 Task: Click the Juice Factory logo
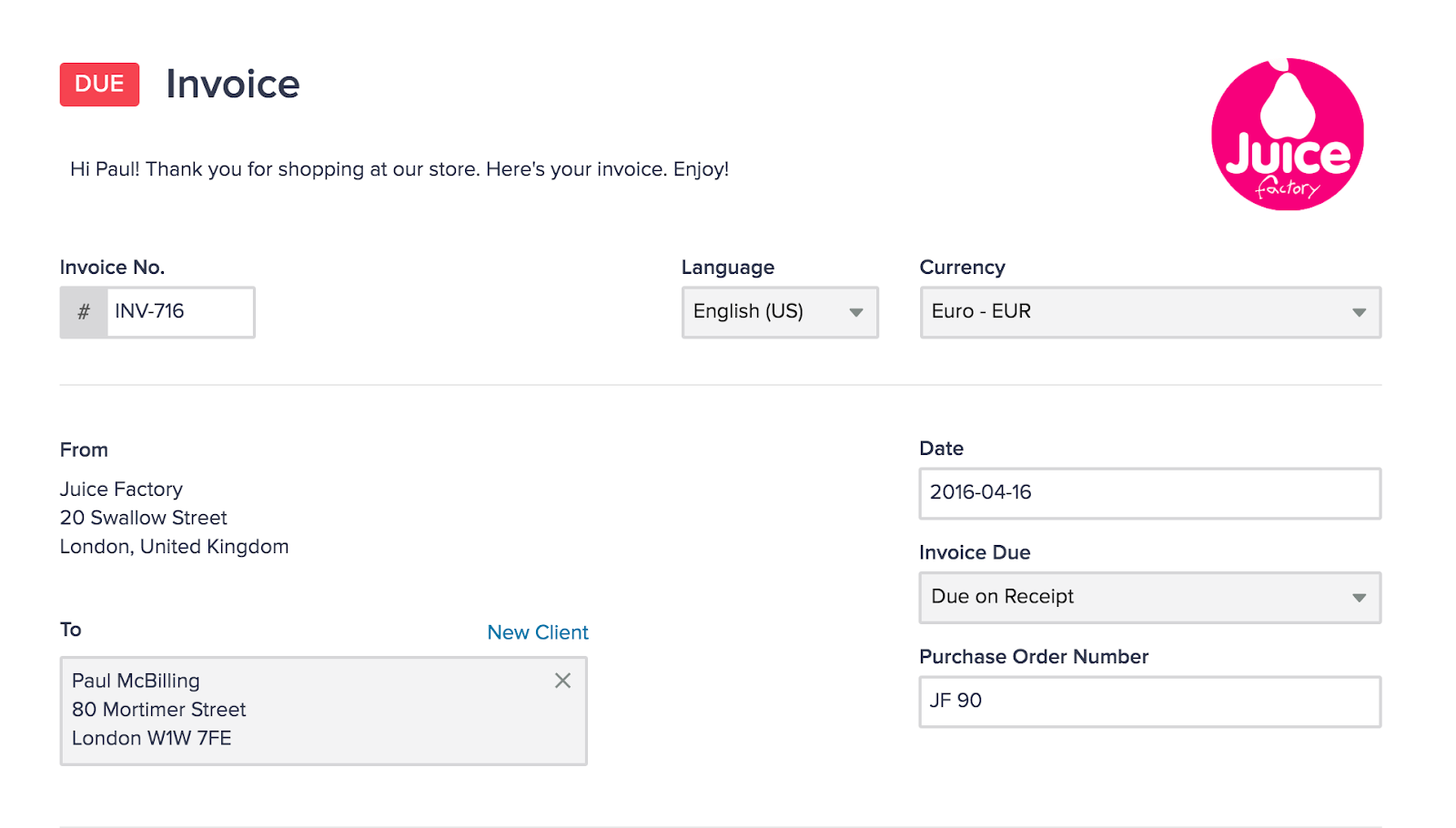point(1287,135)
